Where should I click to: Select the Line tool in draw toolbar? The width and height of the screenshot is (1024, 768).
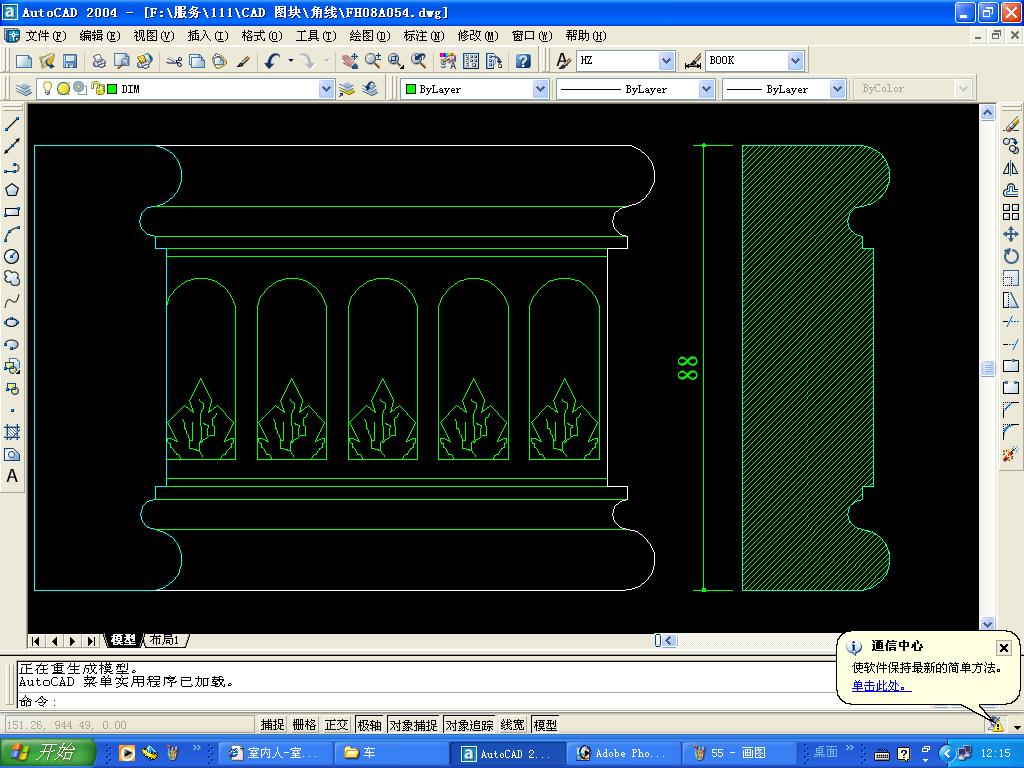pyautogui.click(x=12, y=124)
